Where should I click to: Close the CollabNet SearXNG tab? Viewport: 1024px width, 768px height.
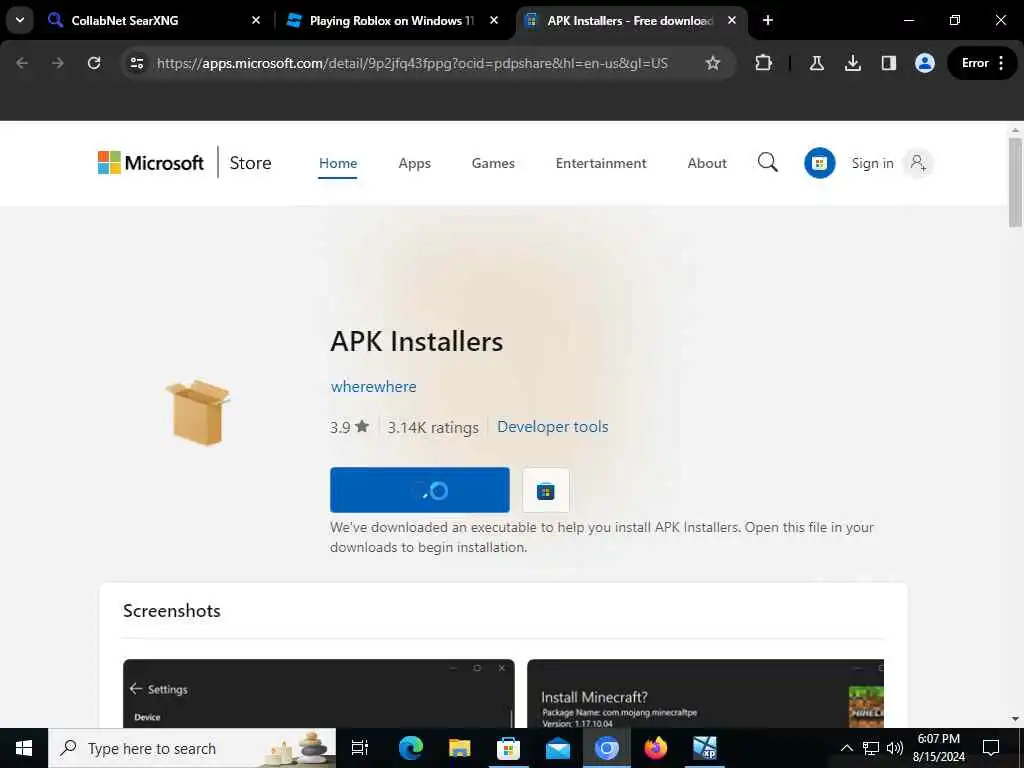click(256, 21)
